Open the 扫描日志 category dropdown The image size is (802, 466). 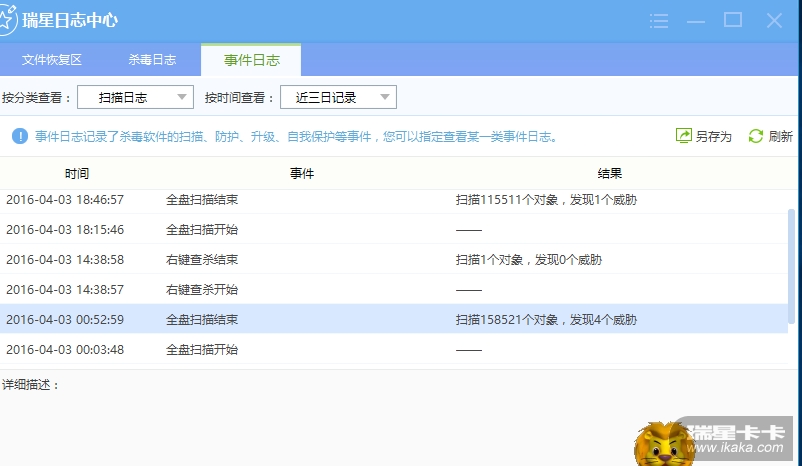pos(136,97)
